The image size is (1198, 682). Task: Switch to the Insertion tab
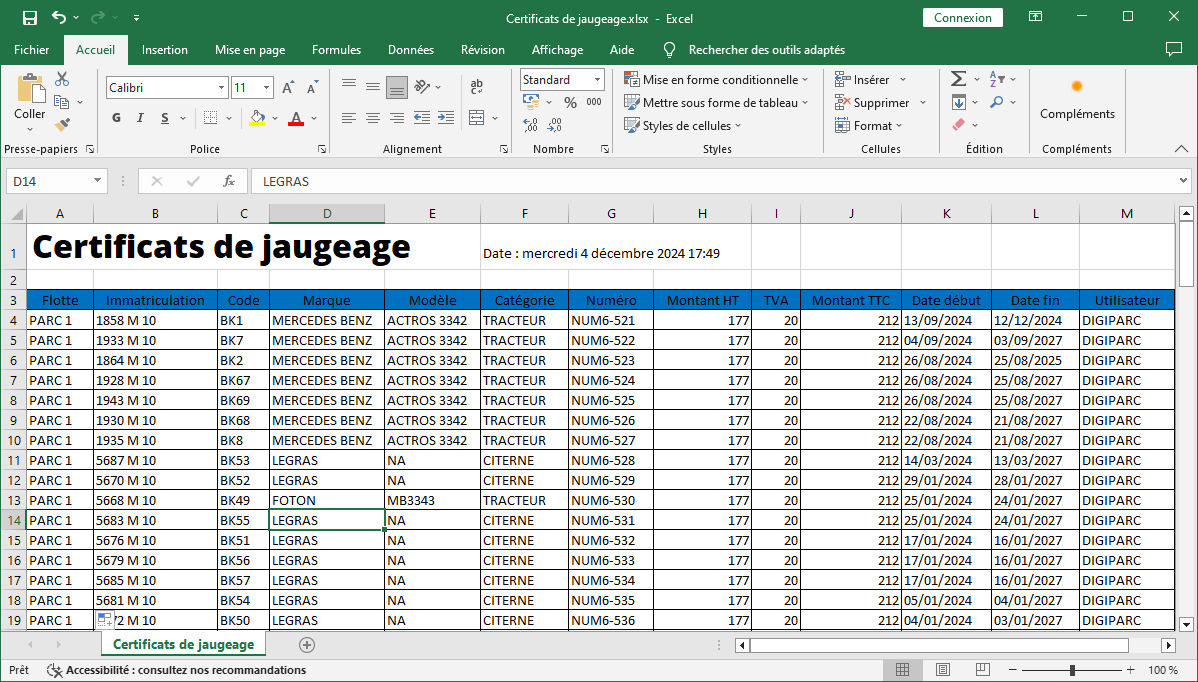click(164, 50)
